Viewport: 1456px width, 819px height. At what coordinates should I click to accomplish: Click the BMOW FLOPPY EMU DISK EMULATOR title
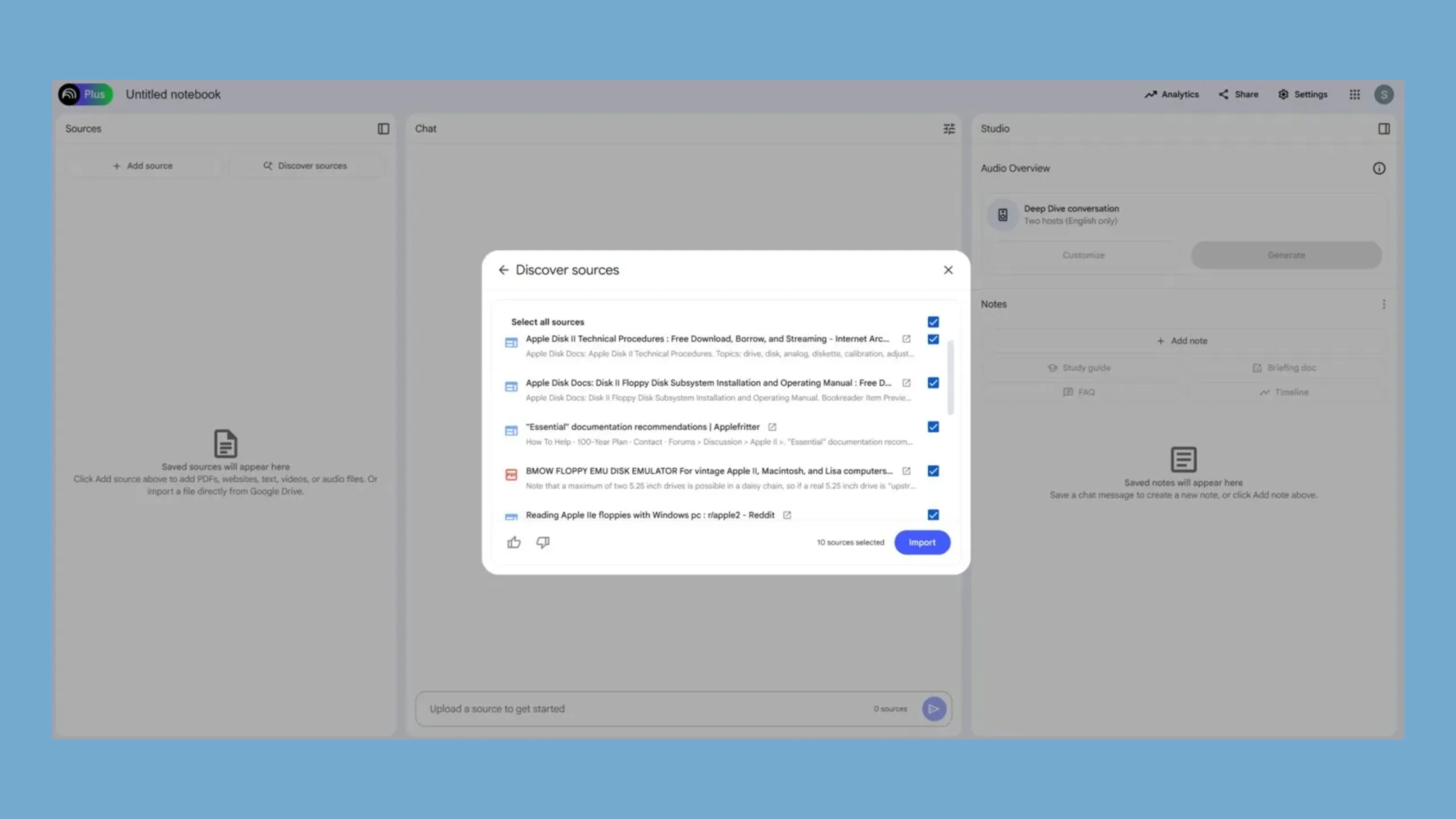pyautogui.click(x=709, y=471)
